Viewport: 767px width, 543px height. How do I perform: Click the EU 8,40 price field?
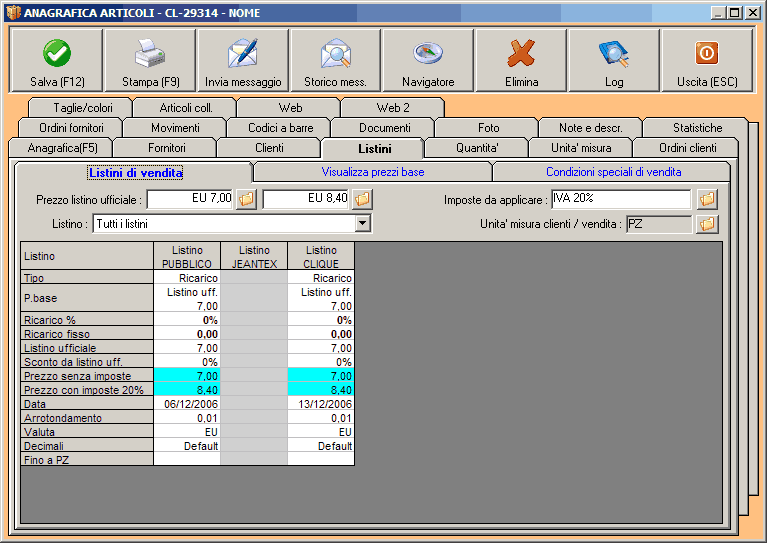306,199
